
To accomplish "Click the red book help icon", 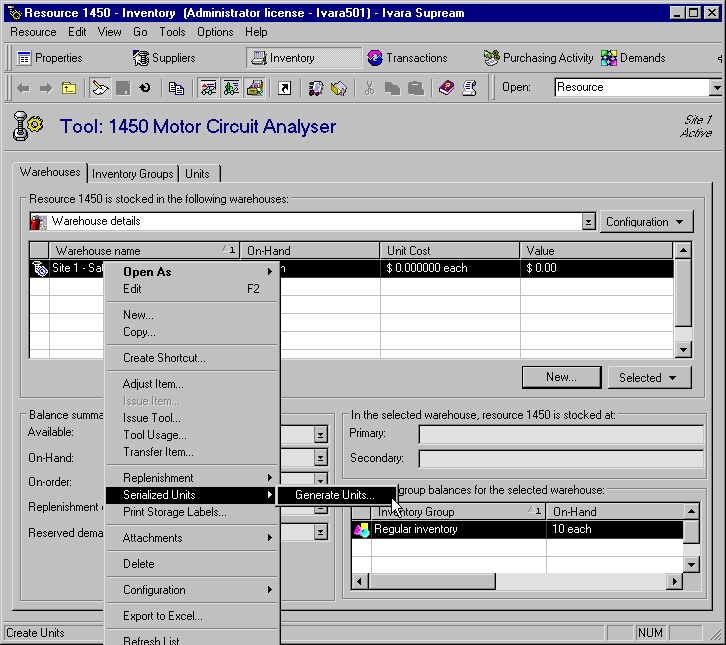I will [446, 88].
